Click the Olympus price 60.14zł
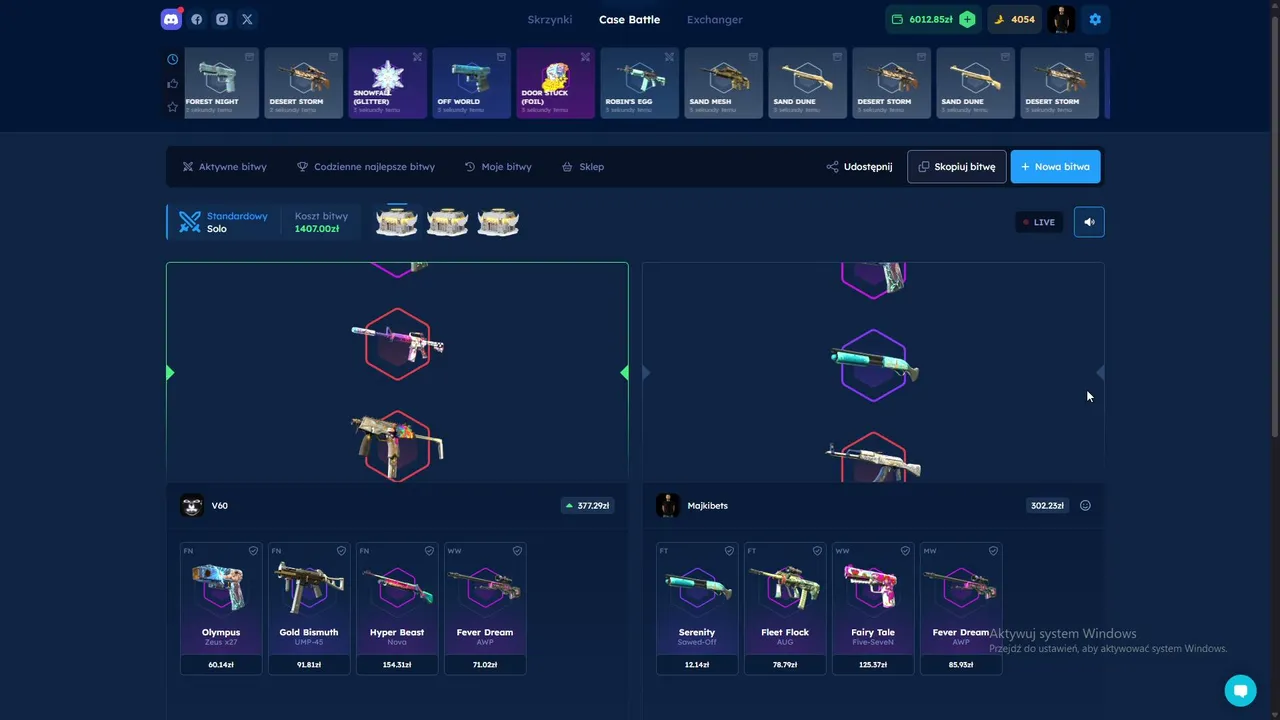 coord(221,664)
